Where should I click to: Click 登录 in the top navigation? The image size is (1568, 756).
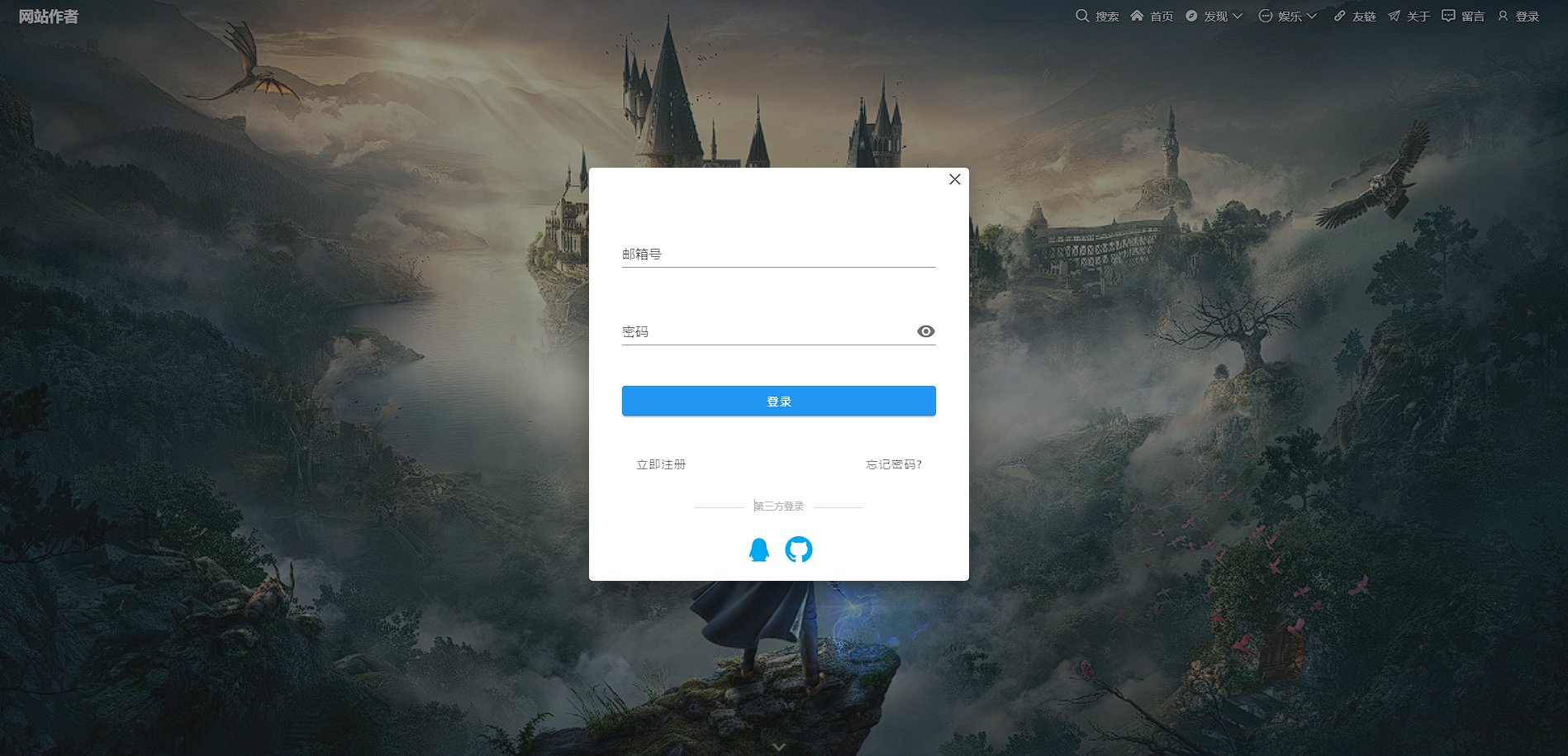[x=1528, y=17]
